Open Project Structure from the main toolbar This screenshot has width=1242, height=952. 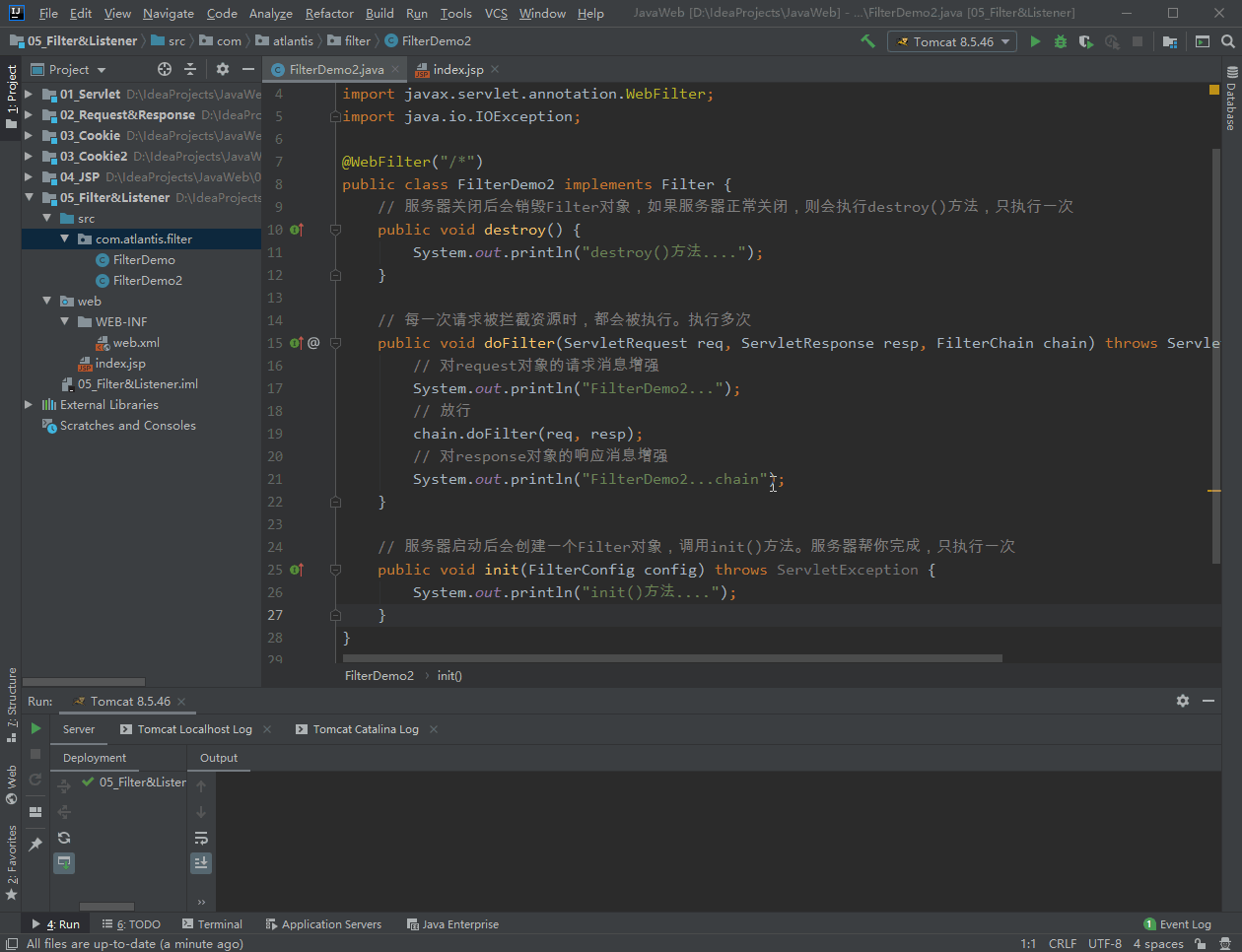coord(1170,41)
